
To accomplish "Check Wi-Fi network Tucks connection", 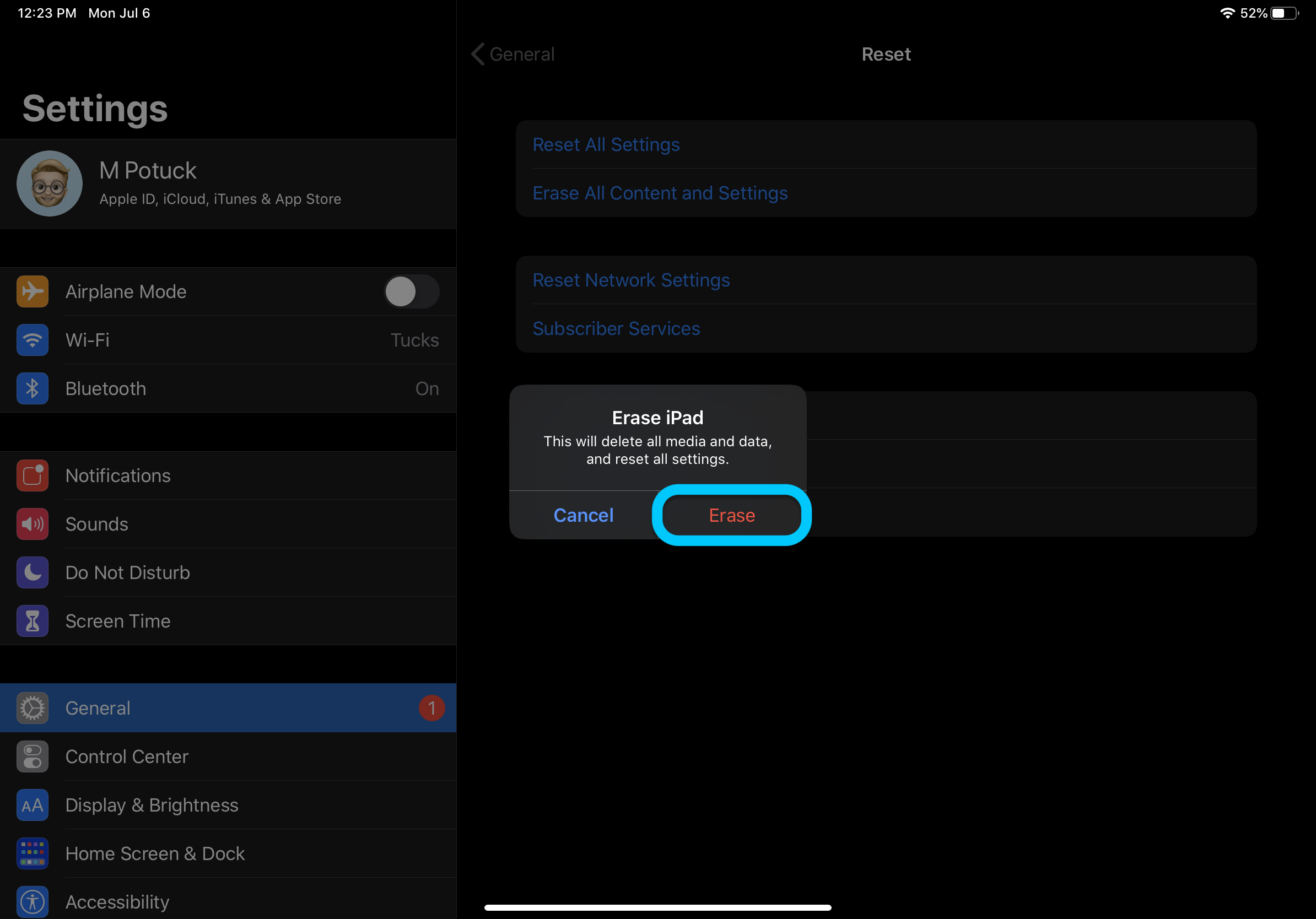I will coord(228,340).
